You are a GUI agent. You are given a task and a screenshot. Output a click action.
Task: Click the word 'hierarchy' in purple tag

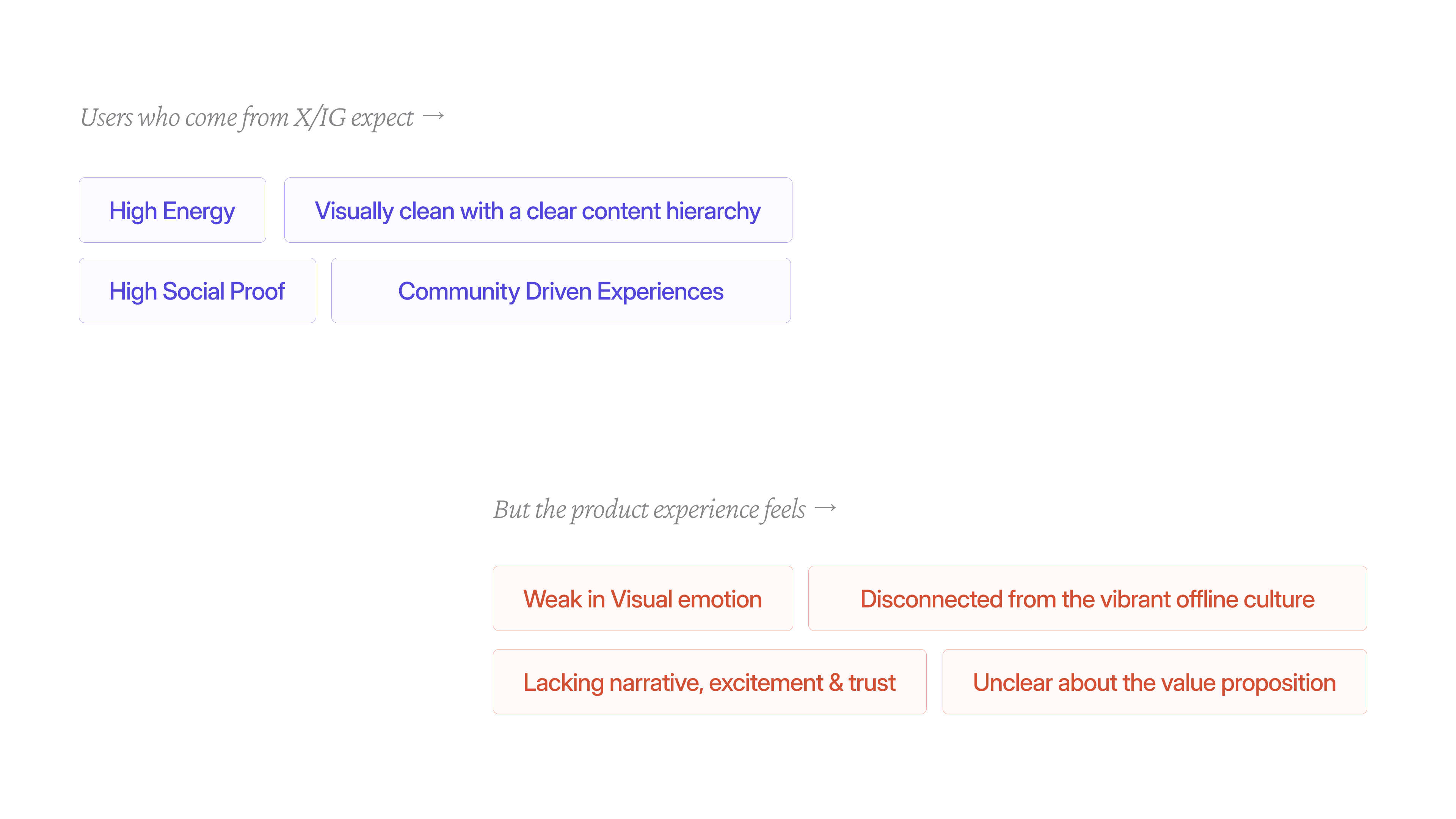(x=713, y=212)
